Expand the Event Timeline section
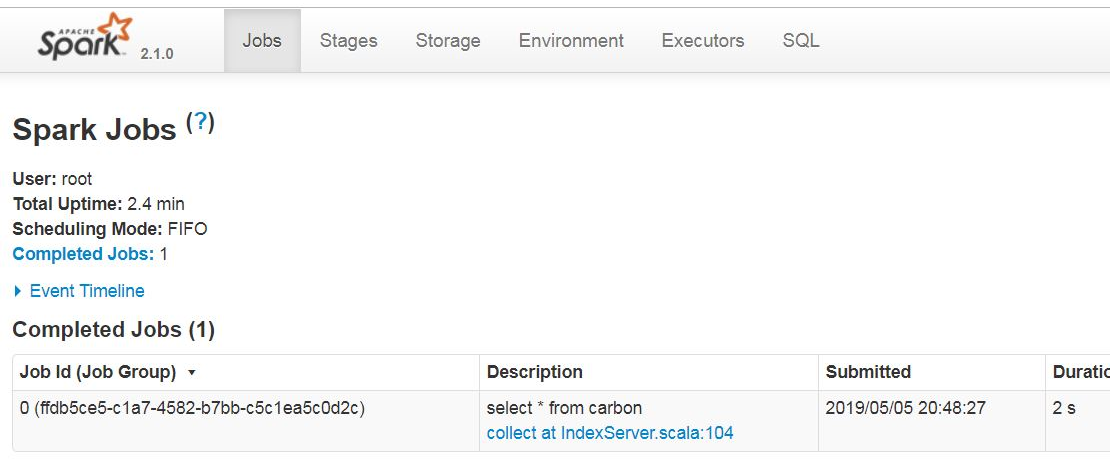The width and height of the screenshot is (1110, 468). [86, 291]
